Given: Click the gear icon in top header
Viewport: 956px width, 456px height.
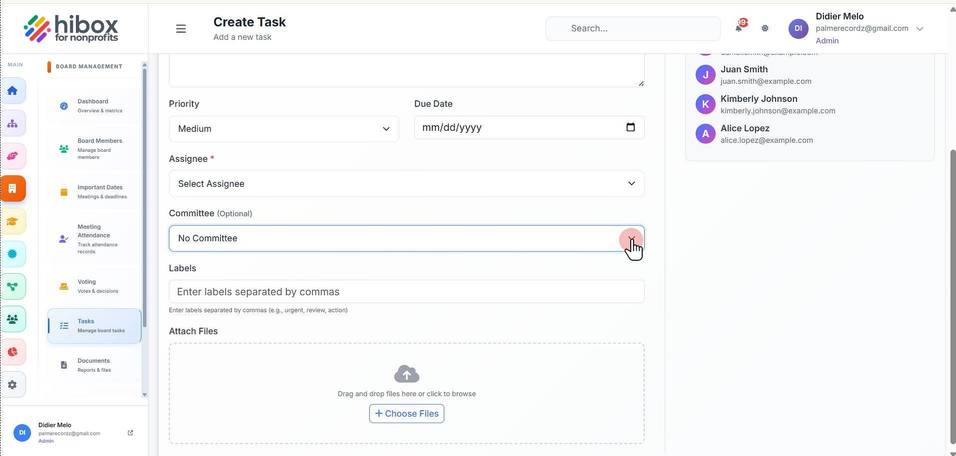Looking at the screenshot, I should coord(765,28).
